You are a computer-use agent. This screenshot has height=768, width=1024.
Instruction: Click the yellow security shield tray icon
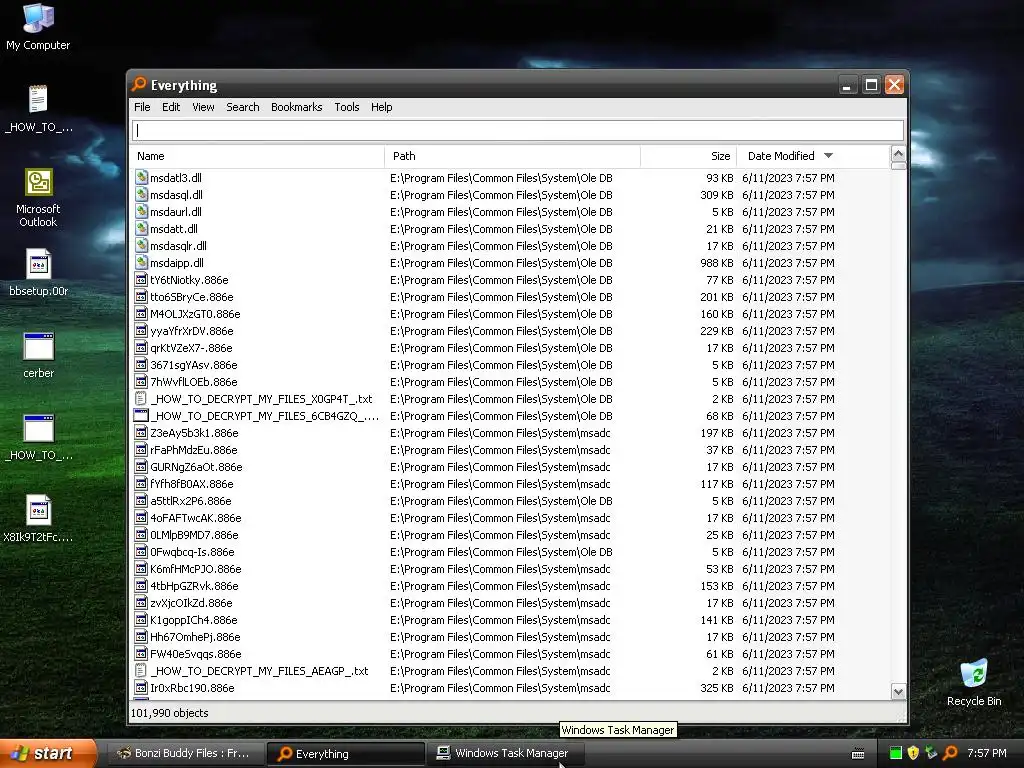(914, 753)
